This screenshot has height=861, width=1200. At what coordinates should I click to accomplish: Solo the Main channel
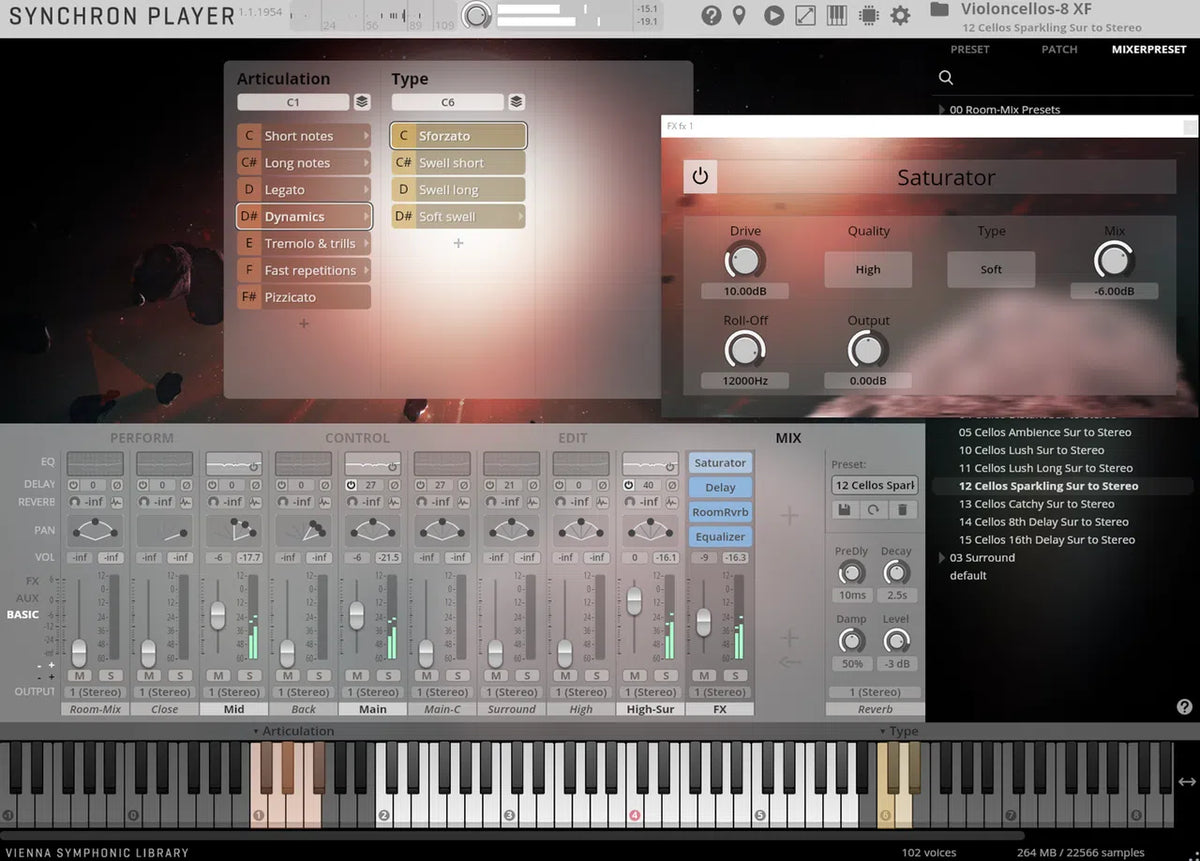coord(388,676)
